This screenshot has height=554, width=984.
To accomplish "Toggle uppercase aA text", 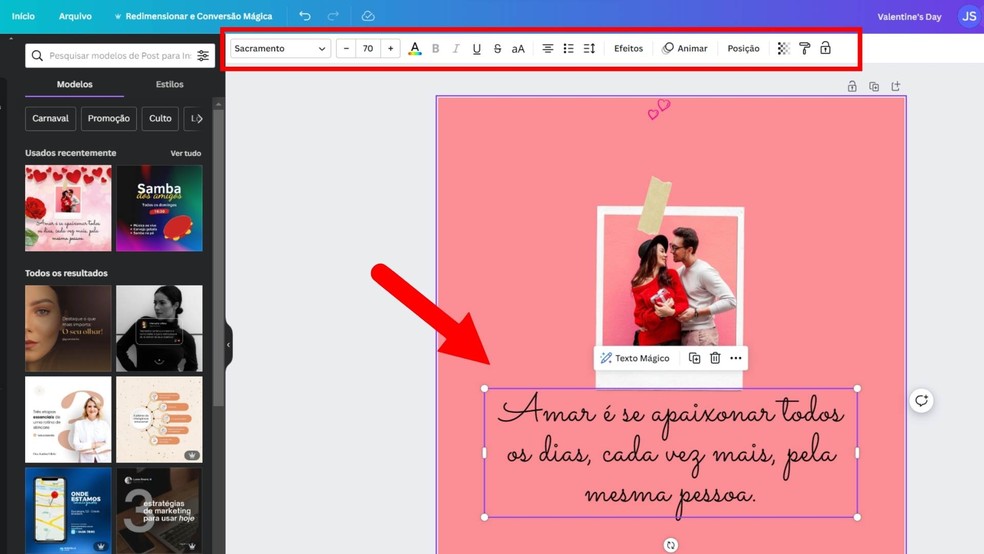I will tap(518, 48).
